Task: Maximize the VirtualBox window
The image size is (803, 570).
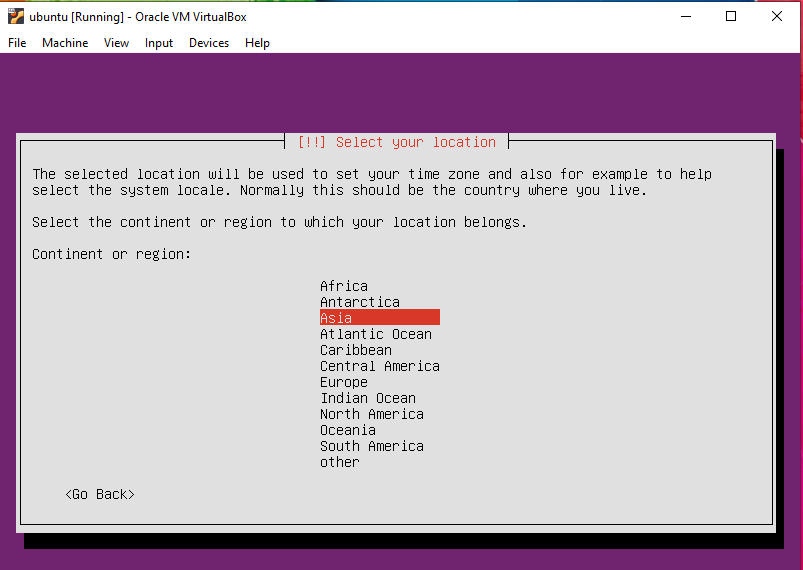Action: click(731, 16)
